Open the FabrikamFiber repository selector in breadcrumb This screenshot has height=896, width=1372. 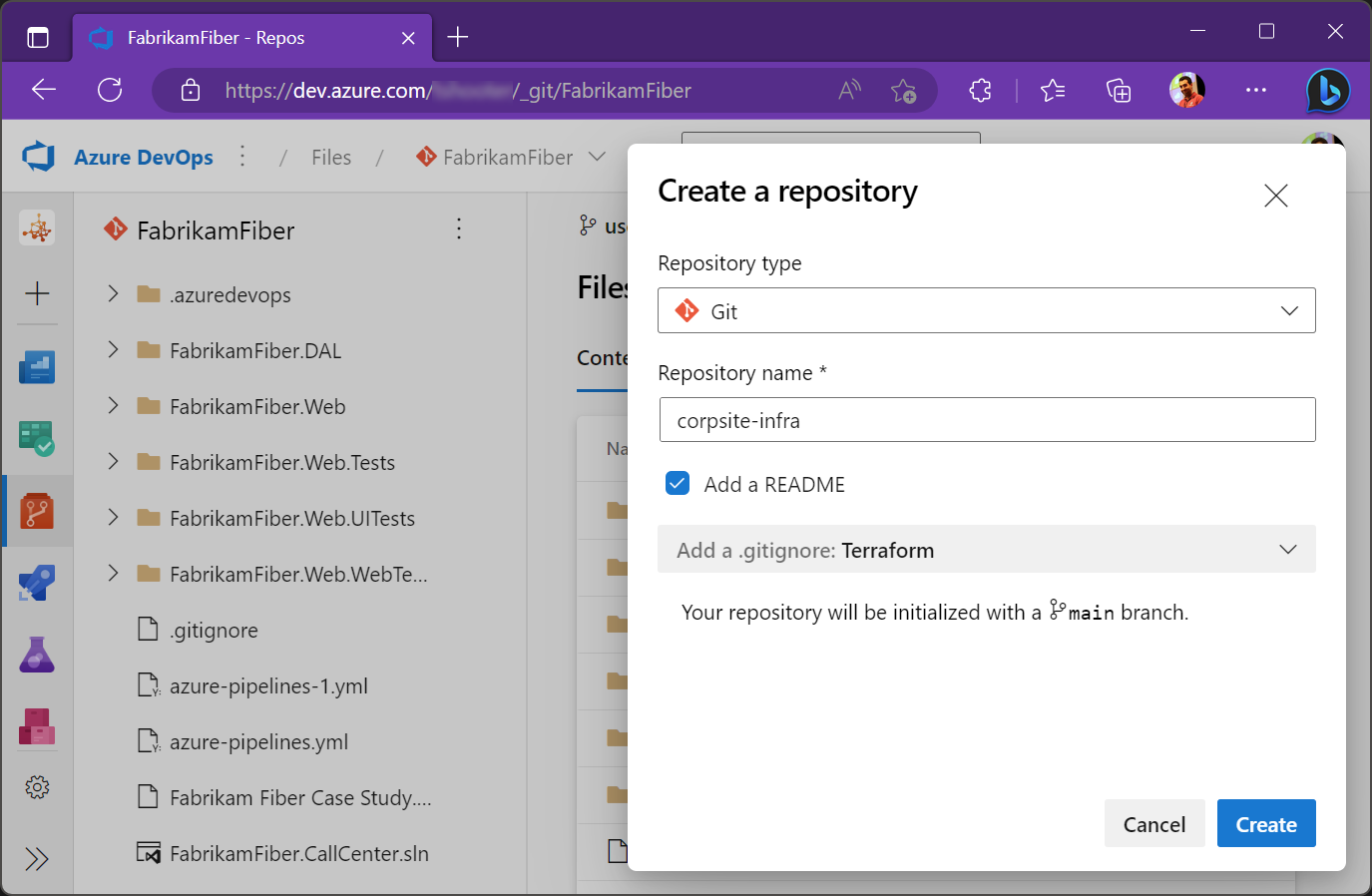511,157
